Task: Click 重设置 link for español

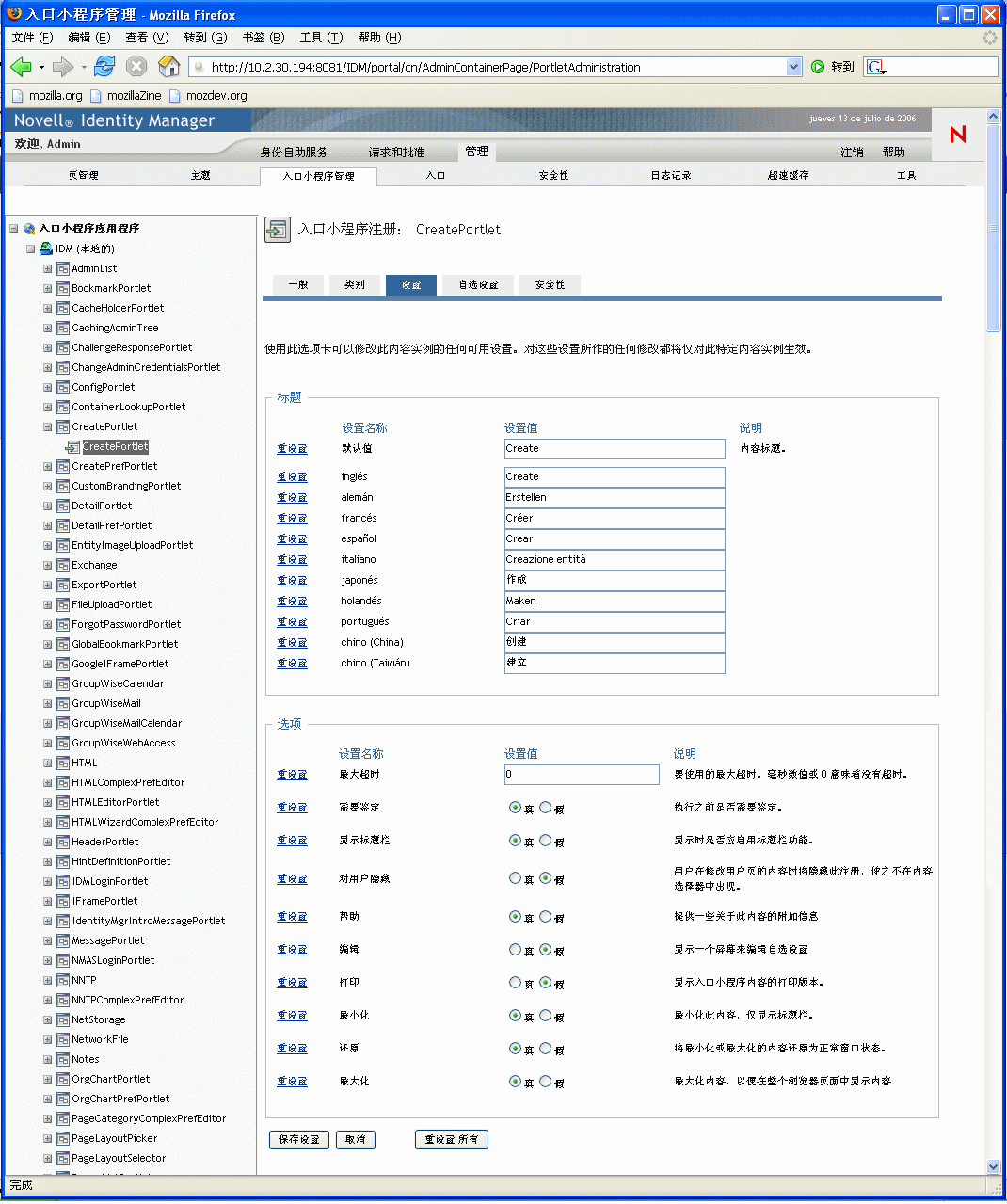Action: [292, 539]
